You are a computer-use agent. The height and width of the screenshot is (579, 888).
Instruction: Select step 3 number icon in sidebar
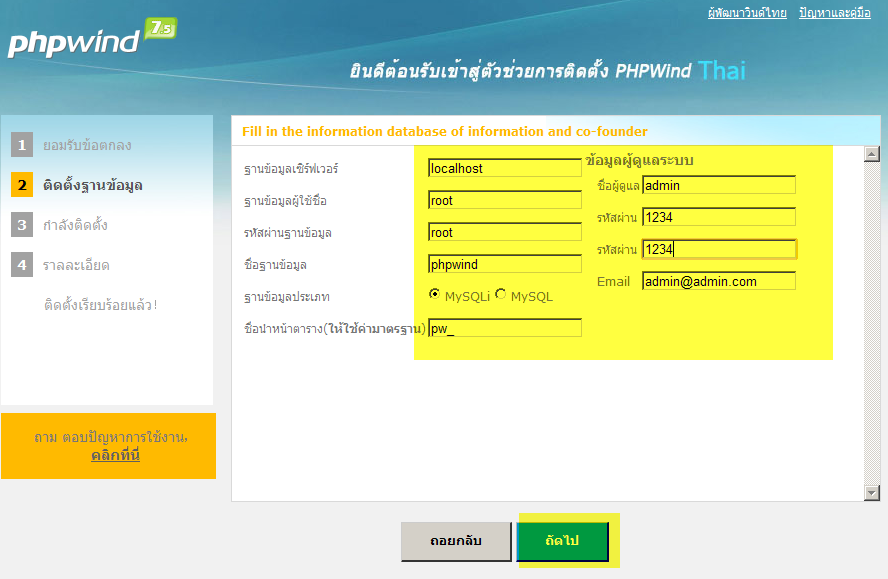point(22,225)
